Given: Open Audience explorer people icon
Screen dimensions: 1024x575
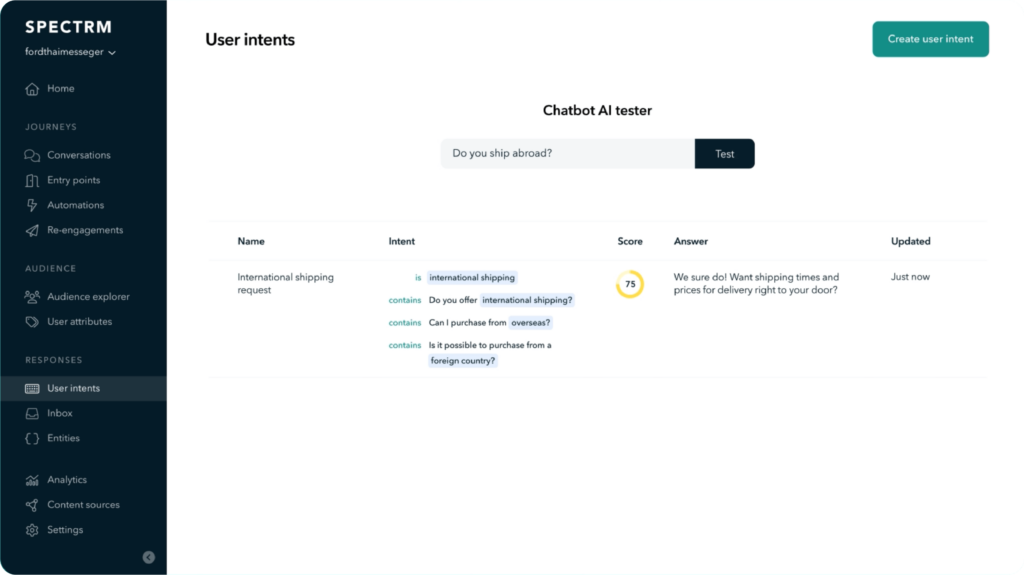Looking at the screenshot, I should (x=32, y=297).
